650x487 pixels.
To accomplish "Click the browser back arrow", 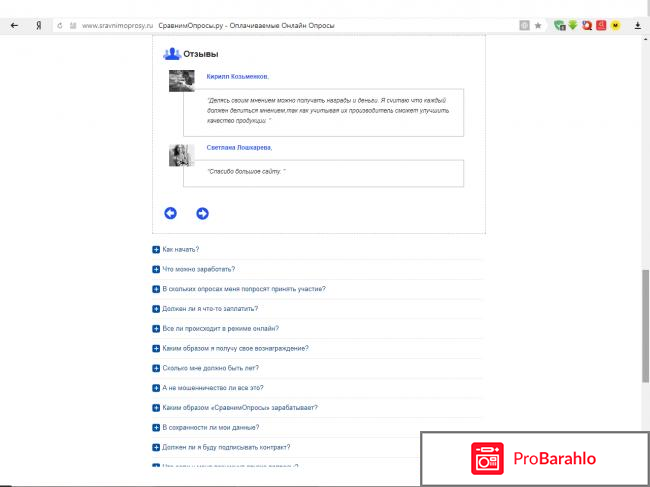I will tap(13, 24).
